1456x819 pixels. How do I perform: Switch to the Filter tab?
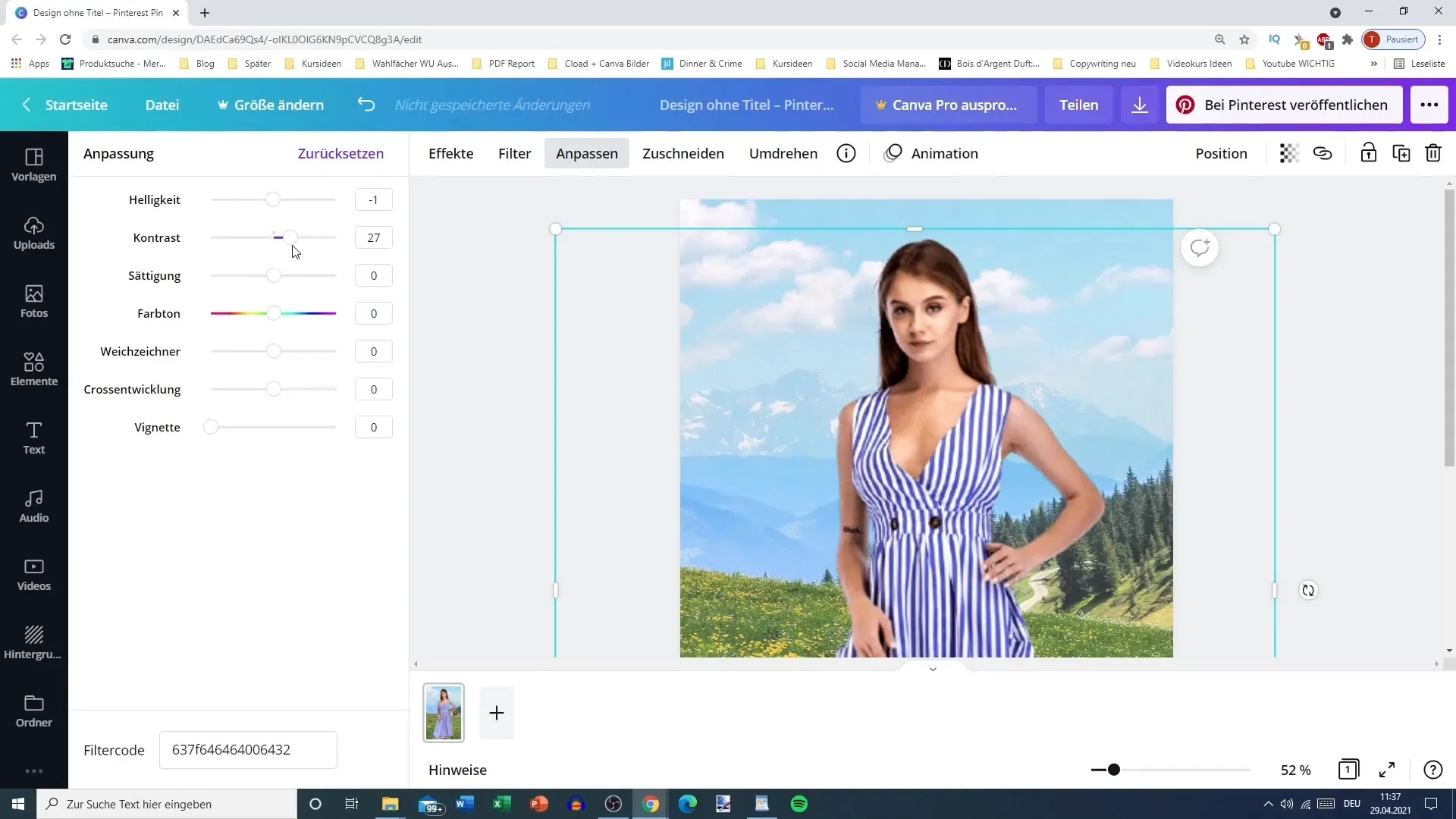click(x=514, y=153)
